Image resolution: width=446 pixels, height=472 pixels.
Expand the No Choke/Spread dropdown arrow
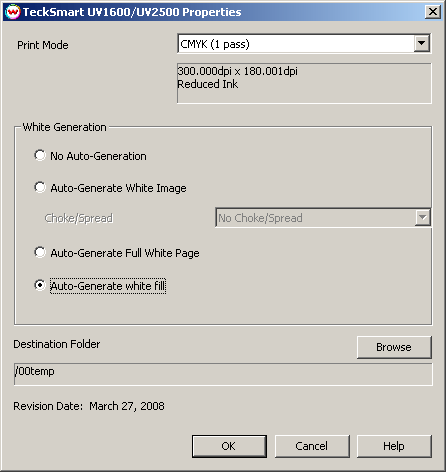pos(422,218)
